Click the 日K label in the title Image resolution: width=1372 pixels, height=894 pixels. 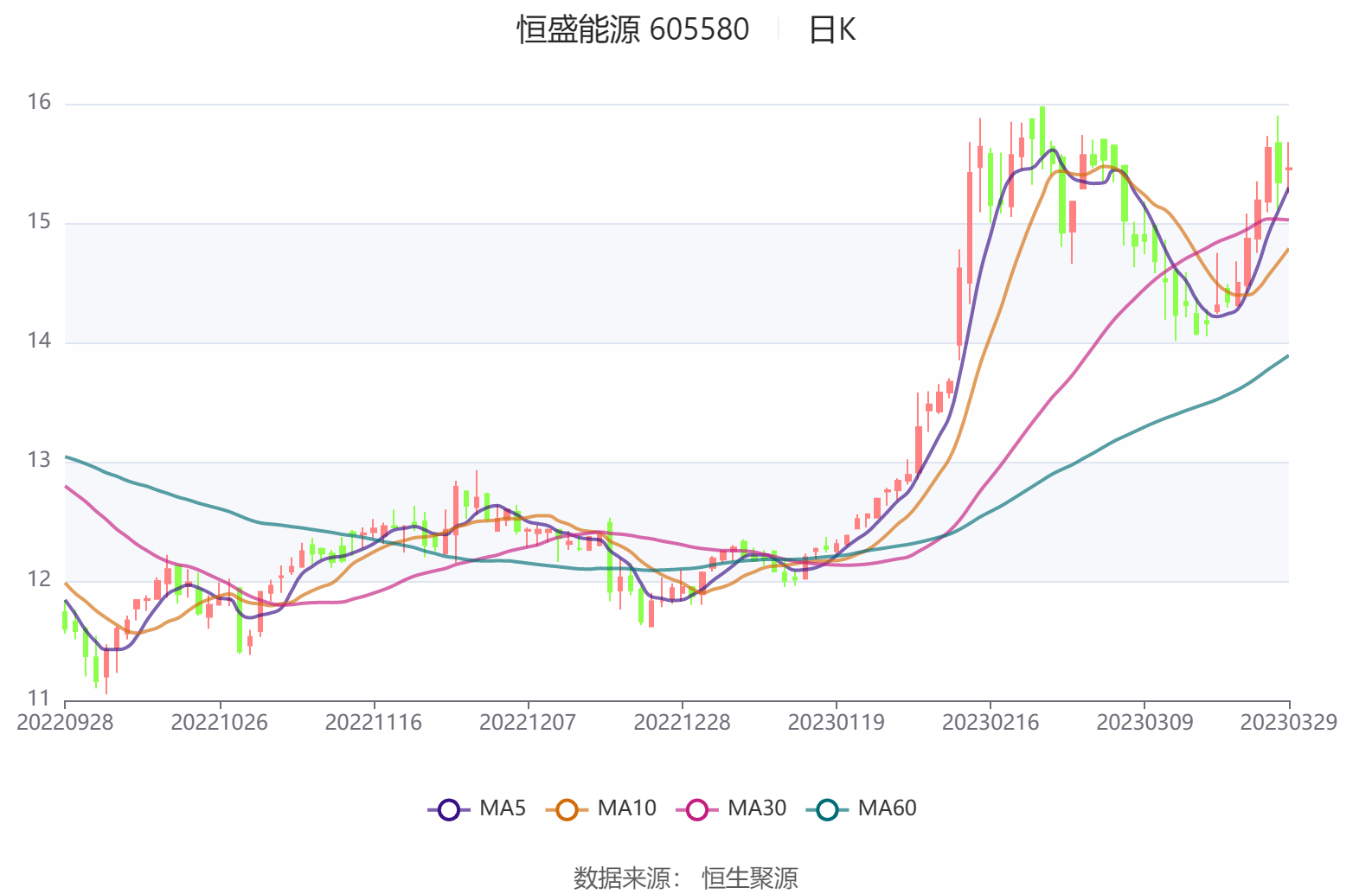tap(831, 29)
